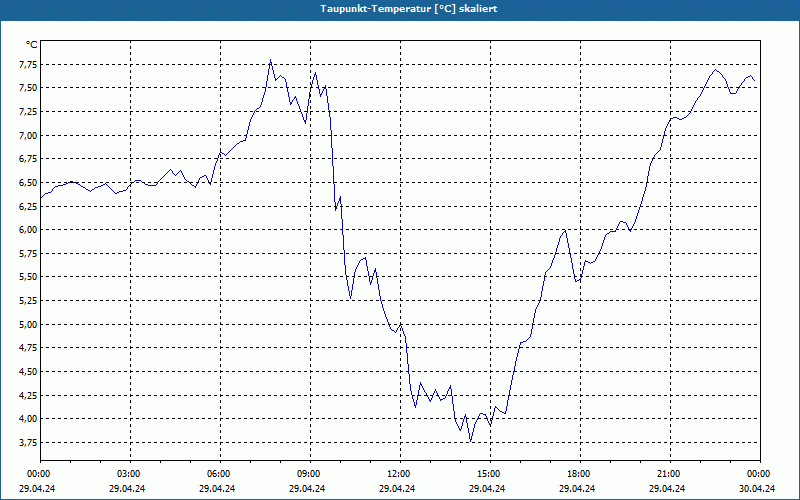Click the 30.04.24 date label
Viewport: 800px width, 500px height.
pyautogui.click(x=757, y=488)
